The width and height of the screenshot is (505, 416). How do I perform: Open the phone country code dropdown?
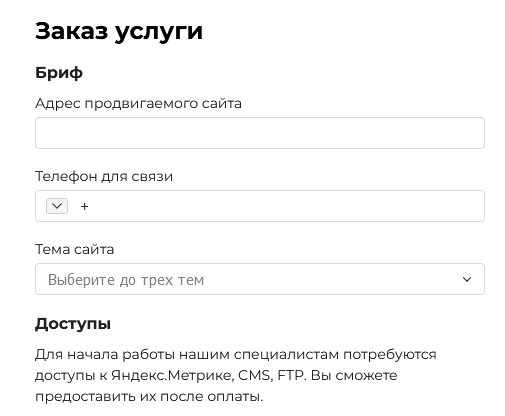57,206
